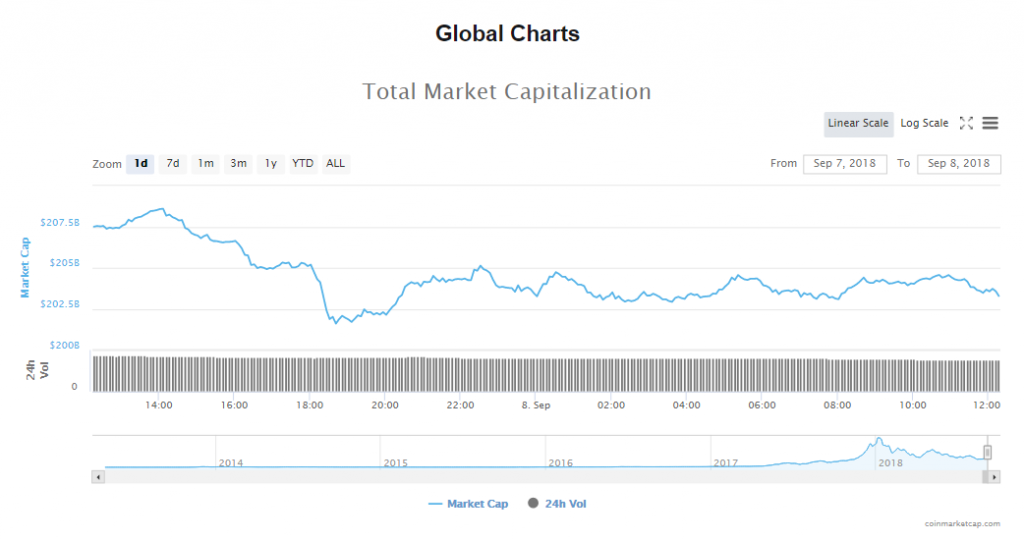Choose the 1y zoom option
This screenshot has width=1024, height=540.
tap(270, 163)
